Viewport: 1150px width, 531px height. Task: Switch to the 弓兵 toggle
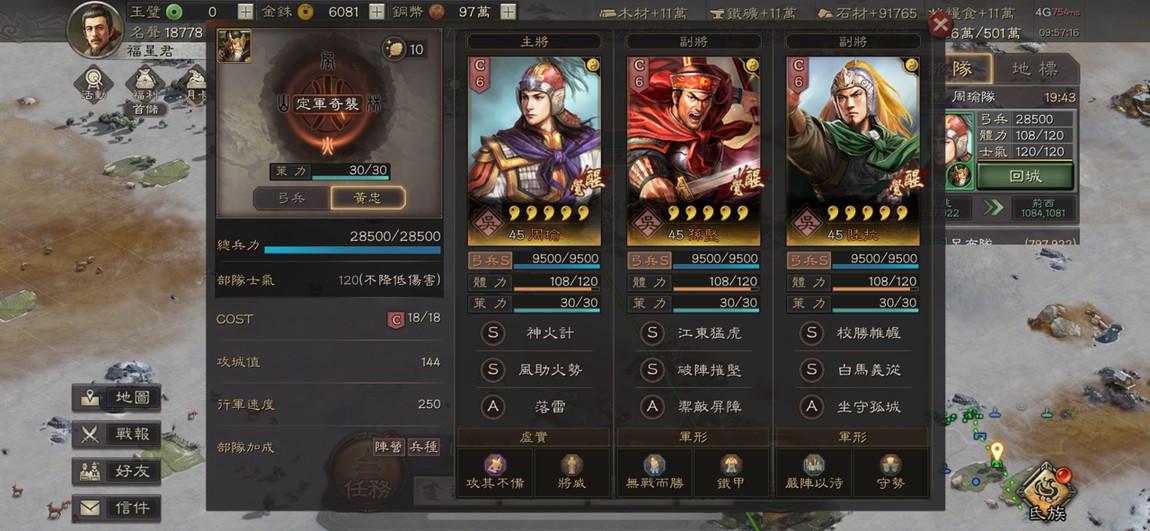point(291,198)
